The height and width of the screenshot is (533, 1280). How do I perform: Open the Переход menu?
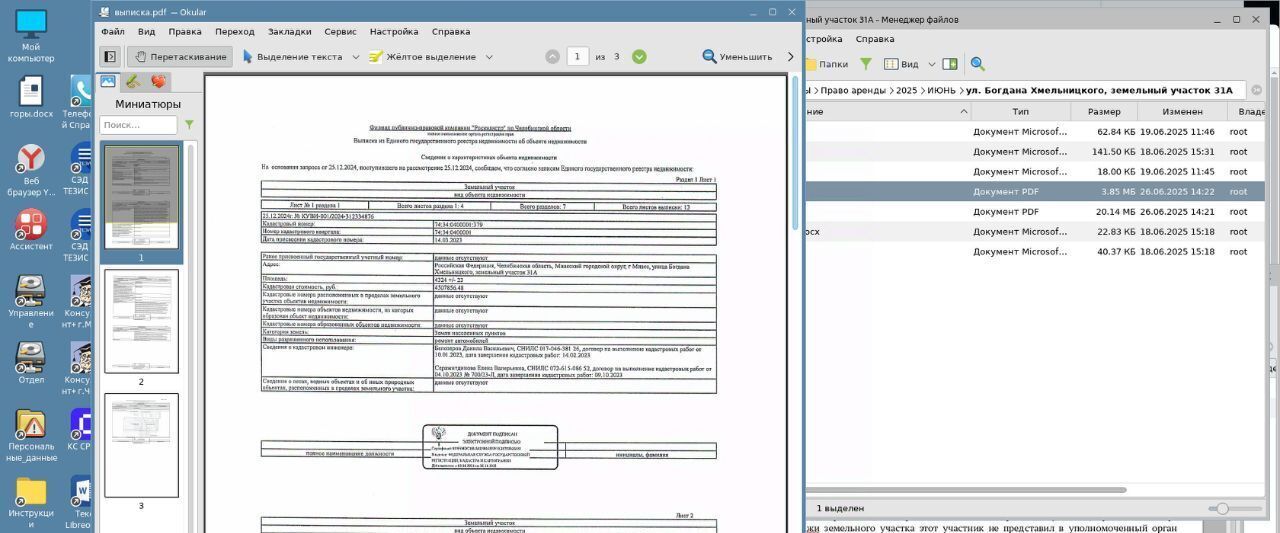pyautogui.click(x=235, y=32)
